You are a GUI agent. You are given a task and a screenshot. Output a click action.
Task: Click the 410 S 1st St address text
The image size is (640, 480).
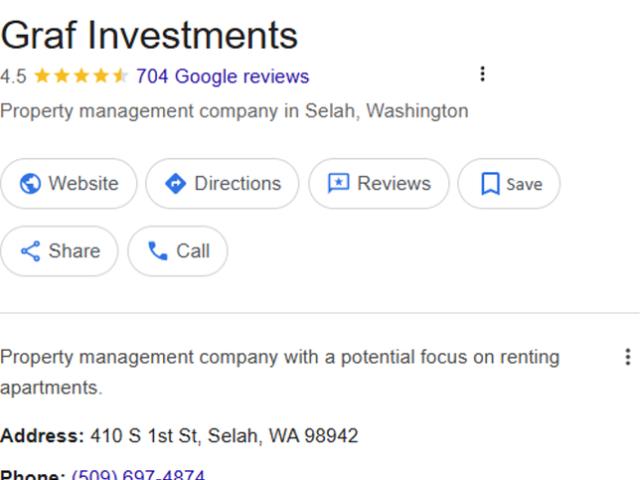coord(224,436)
